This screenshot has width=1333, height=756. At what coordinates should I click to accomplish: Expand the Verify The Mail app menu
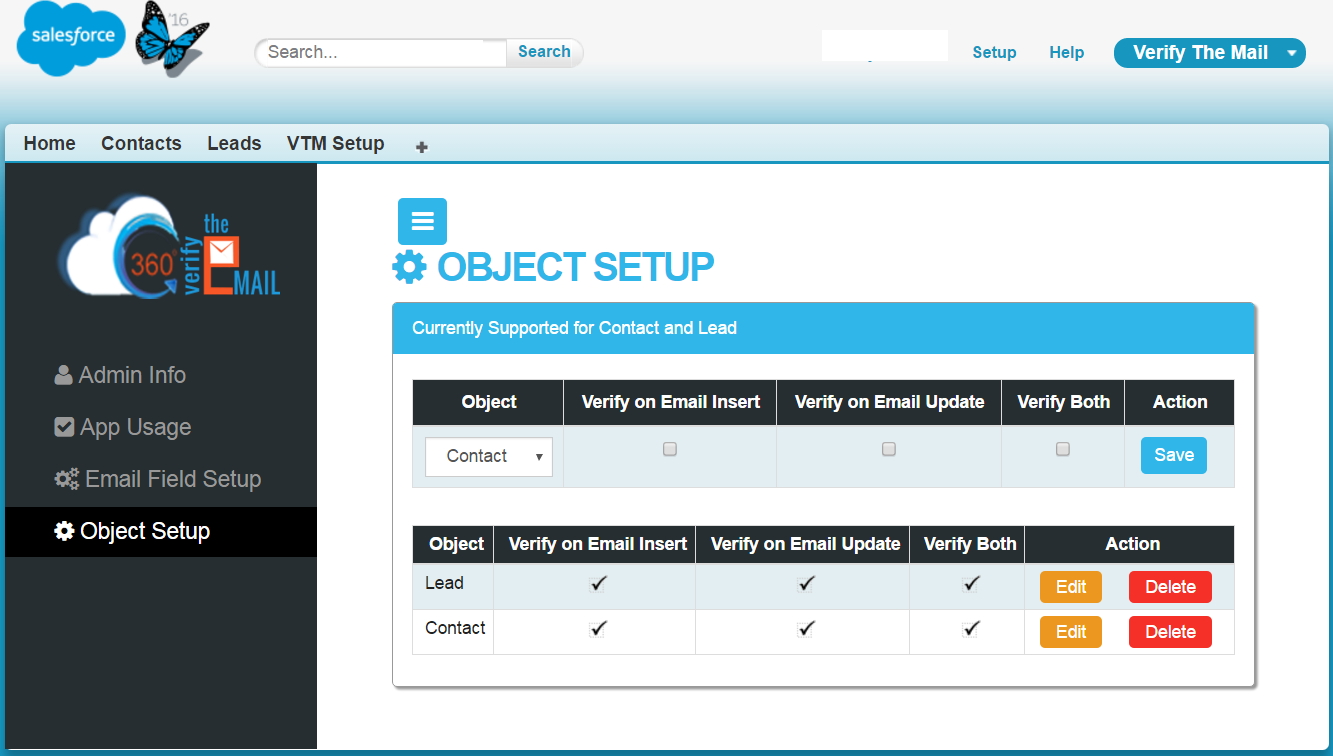pyautogui.click(x=1209, y=53)
